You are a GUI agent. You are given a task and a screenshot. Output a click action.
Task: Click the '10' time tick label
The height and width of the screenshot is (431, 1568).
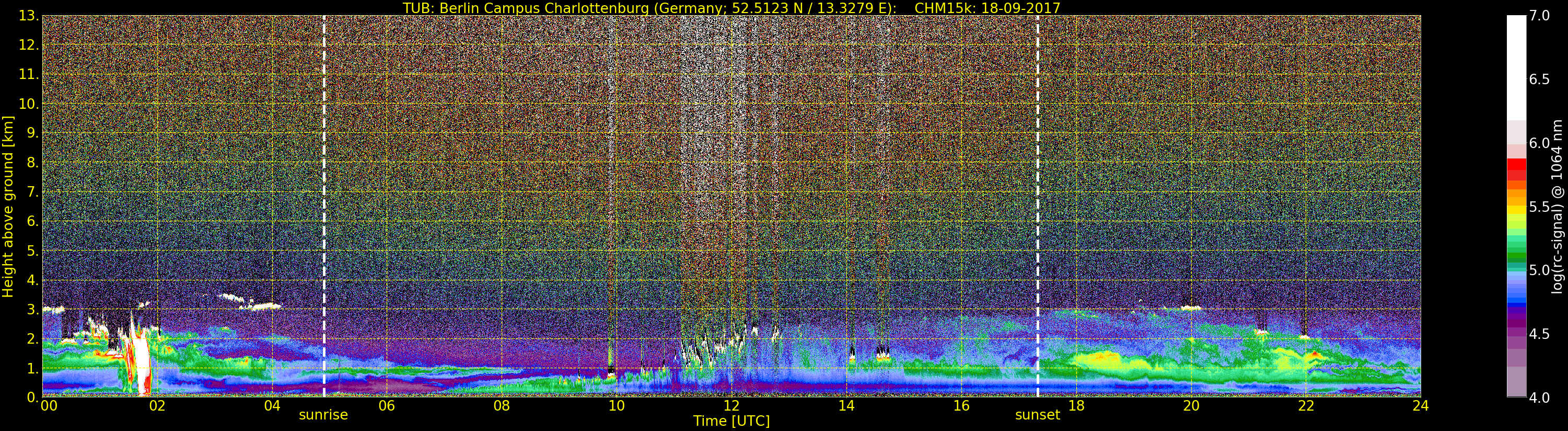click(x=617, y=406)
